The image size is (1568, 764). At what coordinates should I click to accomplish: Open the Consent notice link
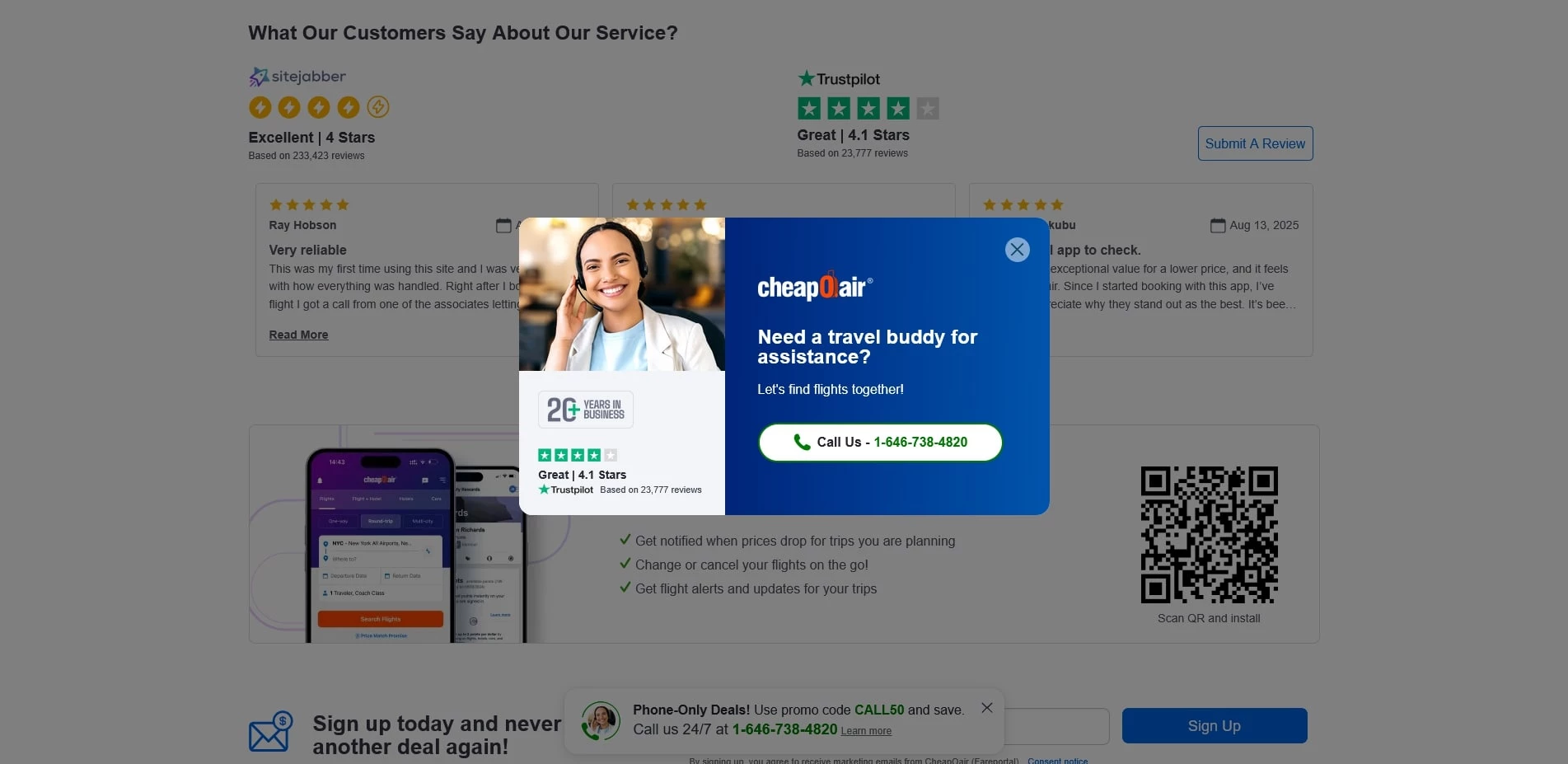click(x=1057, y=761)
